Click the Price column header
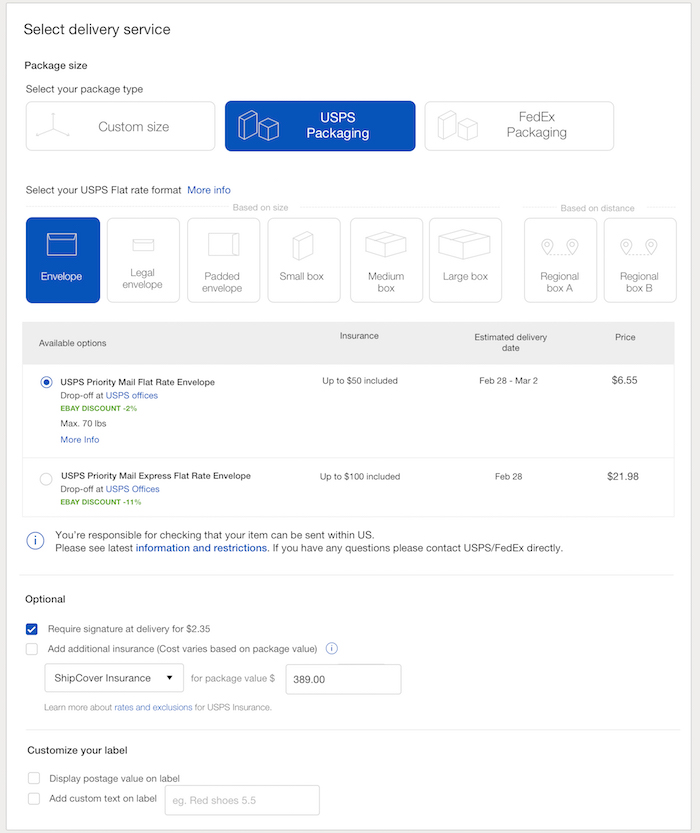This screenshot has height=833, width=700. [625, 337]
